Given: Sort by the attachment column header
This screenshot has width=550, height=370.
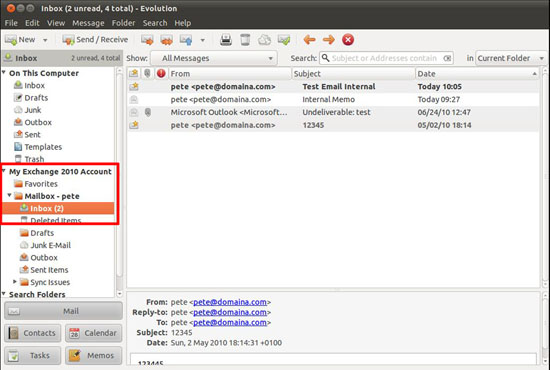Looking at the screenshot, I should pyautogui.click(x=148, y=73).
